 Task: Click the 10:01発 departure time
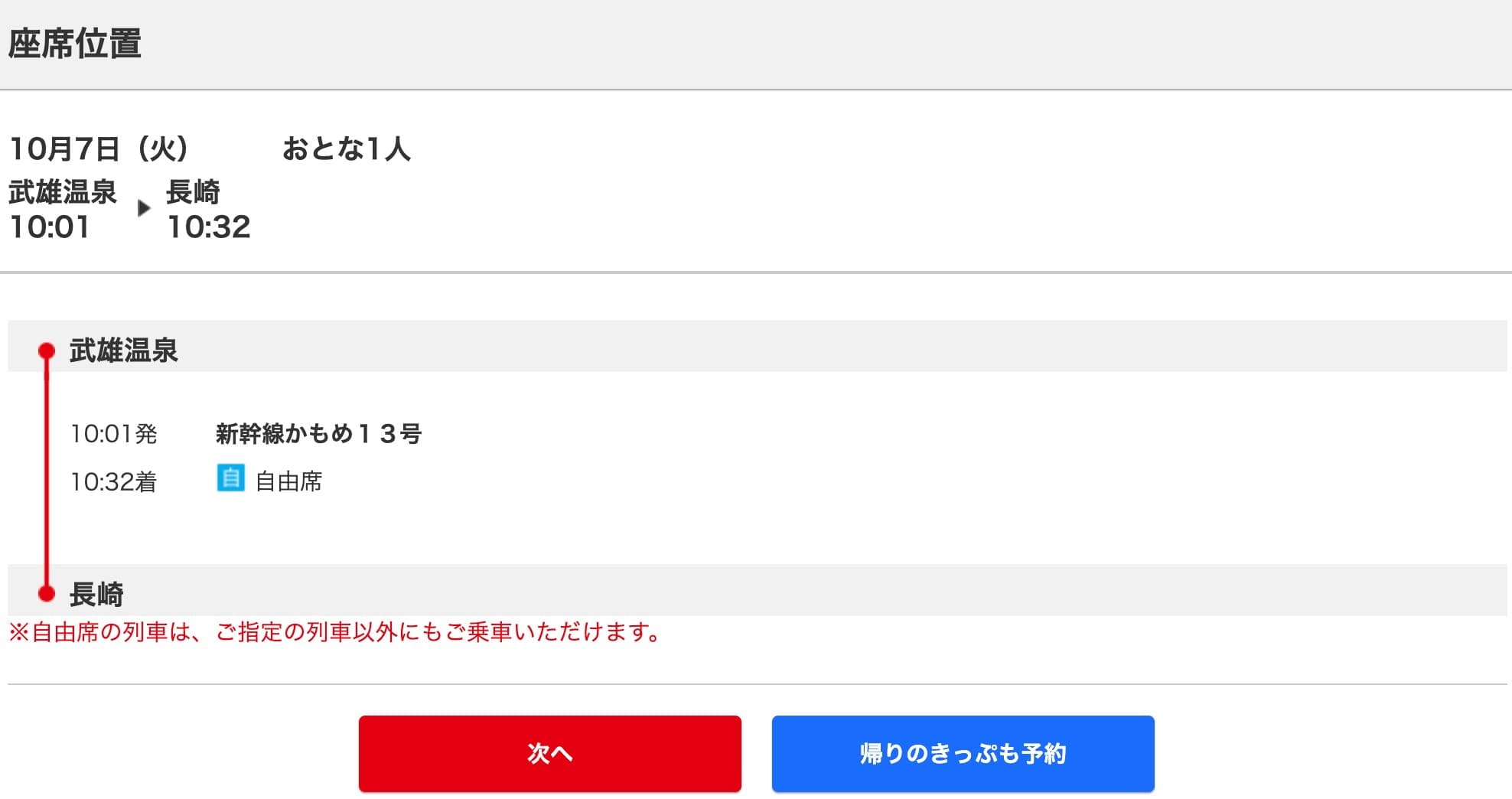coord(113,434)
